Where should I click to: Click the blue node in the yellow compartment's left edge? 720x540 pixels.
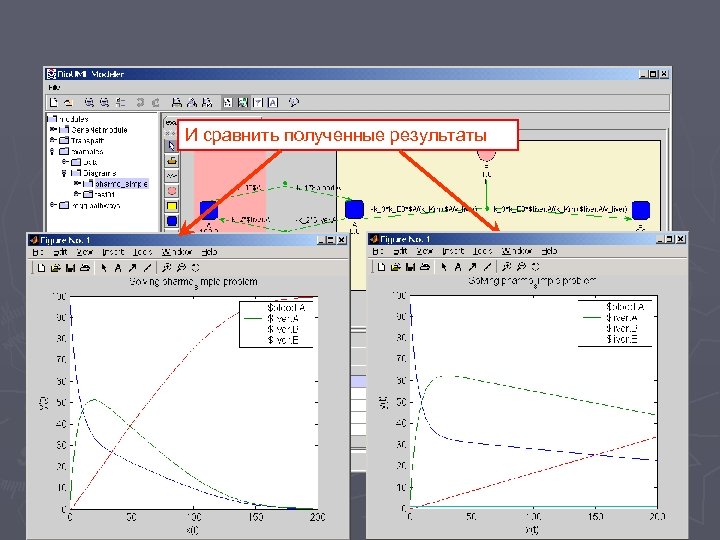(354, 209)
